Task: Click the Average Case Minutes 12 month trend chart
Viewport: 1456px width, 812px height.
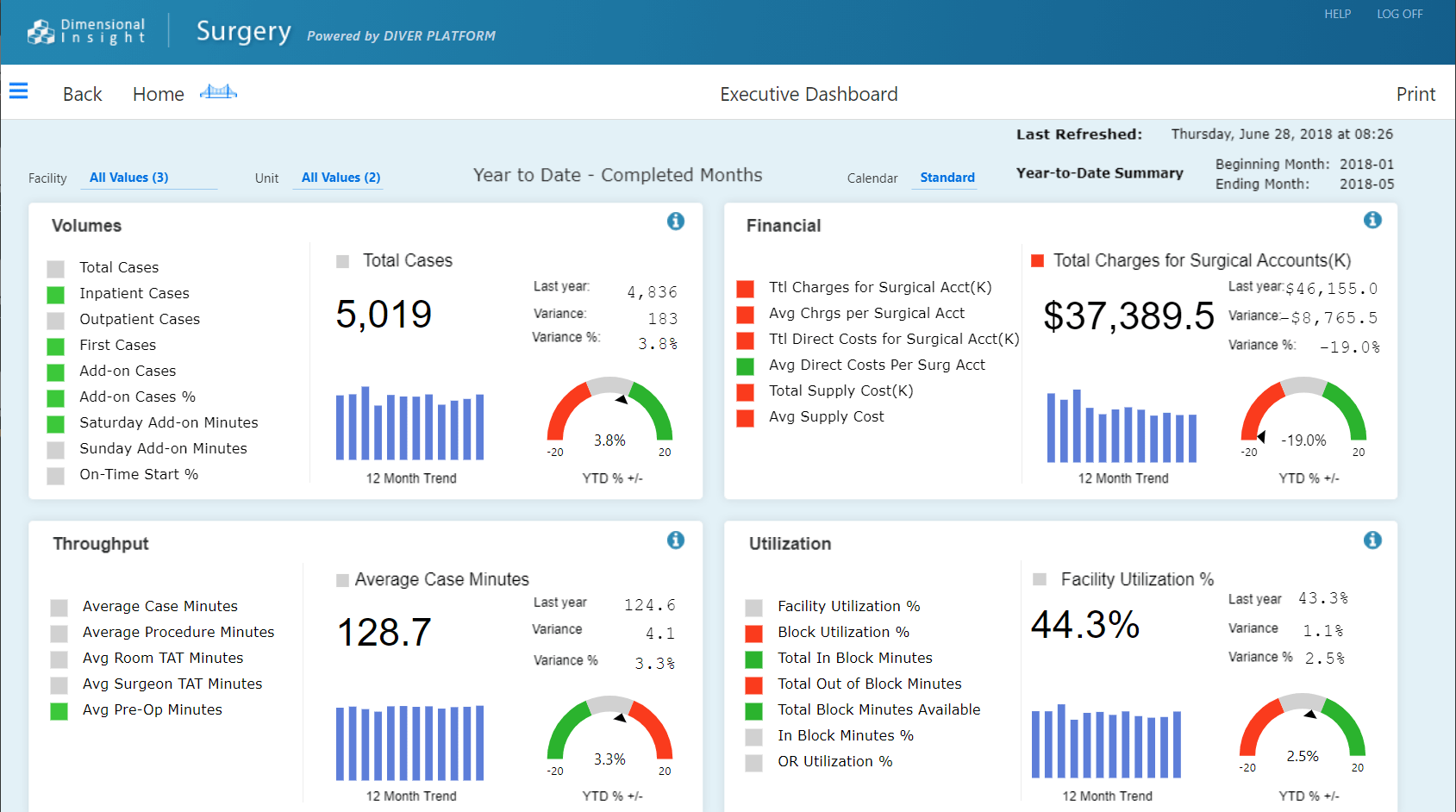Action: [409, 743]
